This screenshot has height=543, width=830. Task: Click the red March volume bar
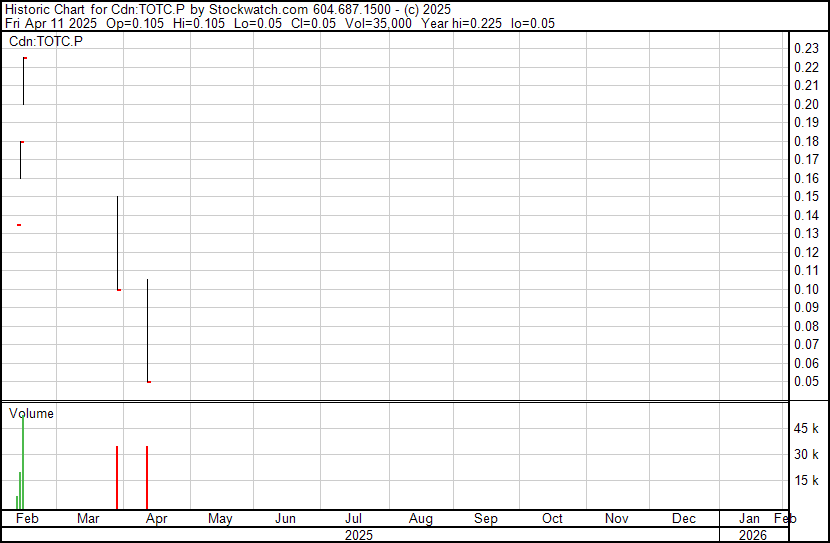pyautogui.click(x=117, y=477)
